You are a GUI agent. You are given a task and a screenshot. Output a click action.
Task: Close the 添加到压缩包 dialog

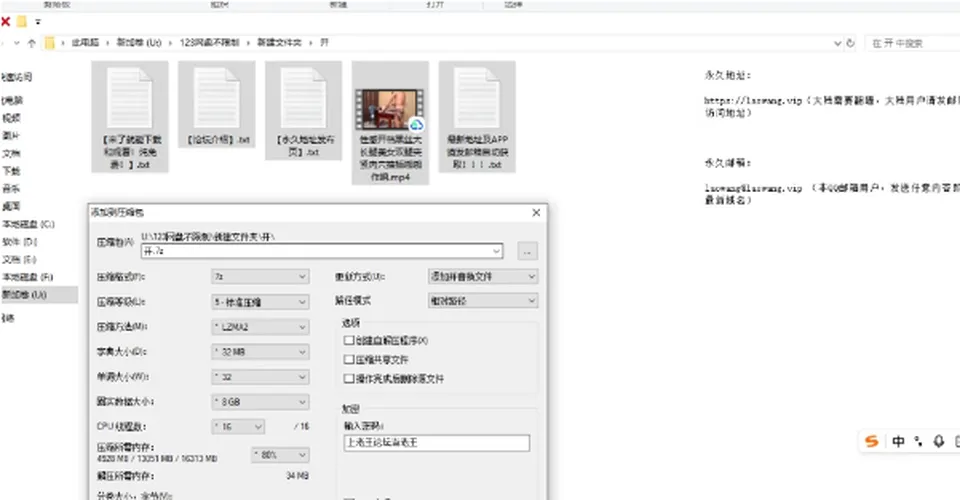(x=536, y=212)
